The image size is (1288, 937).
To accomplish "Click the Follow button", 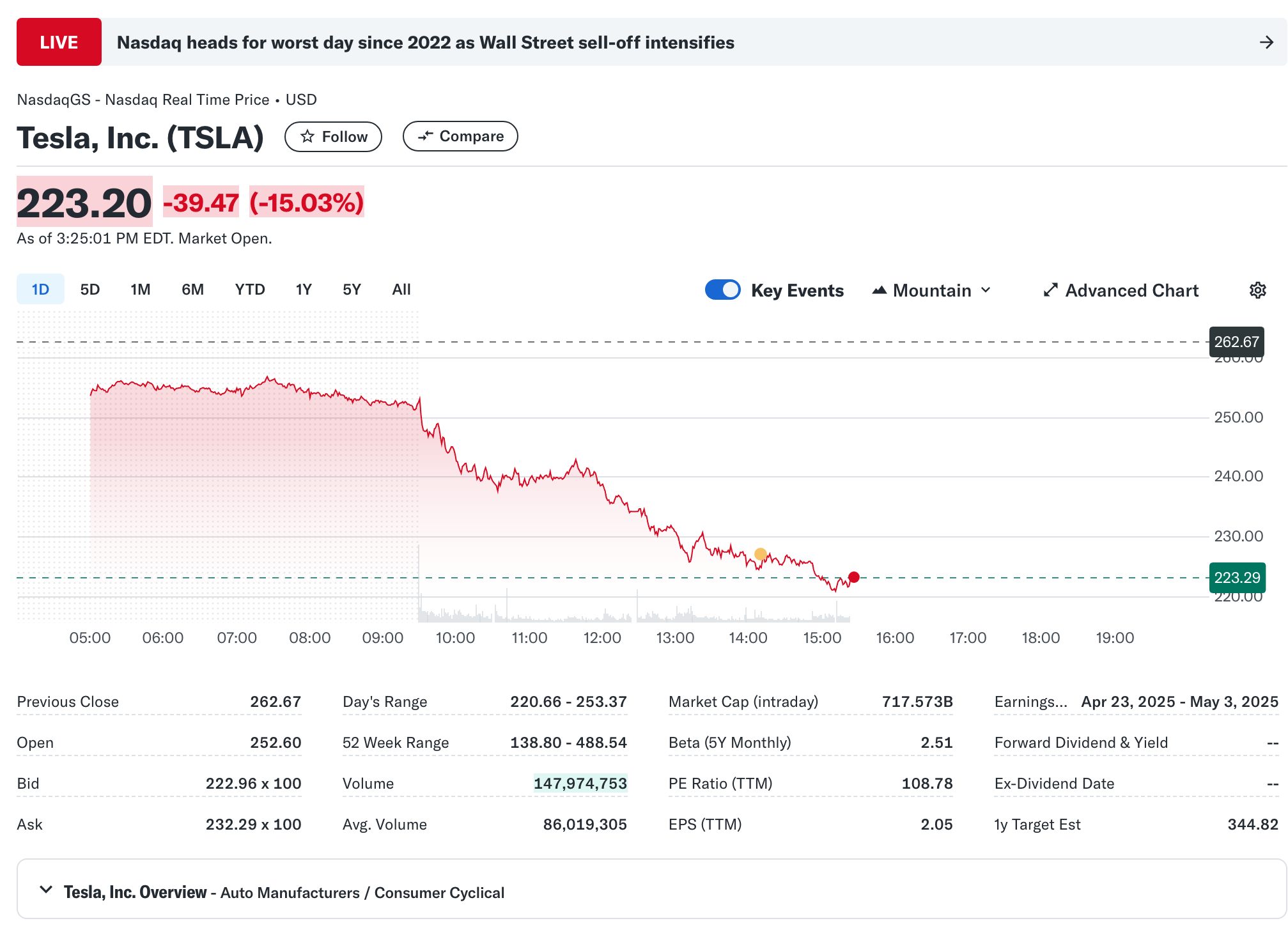I will pyautogui.click(x=333, y=136).
